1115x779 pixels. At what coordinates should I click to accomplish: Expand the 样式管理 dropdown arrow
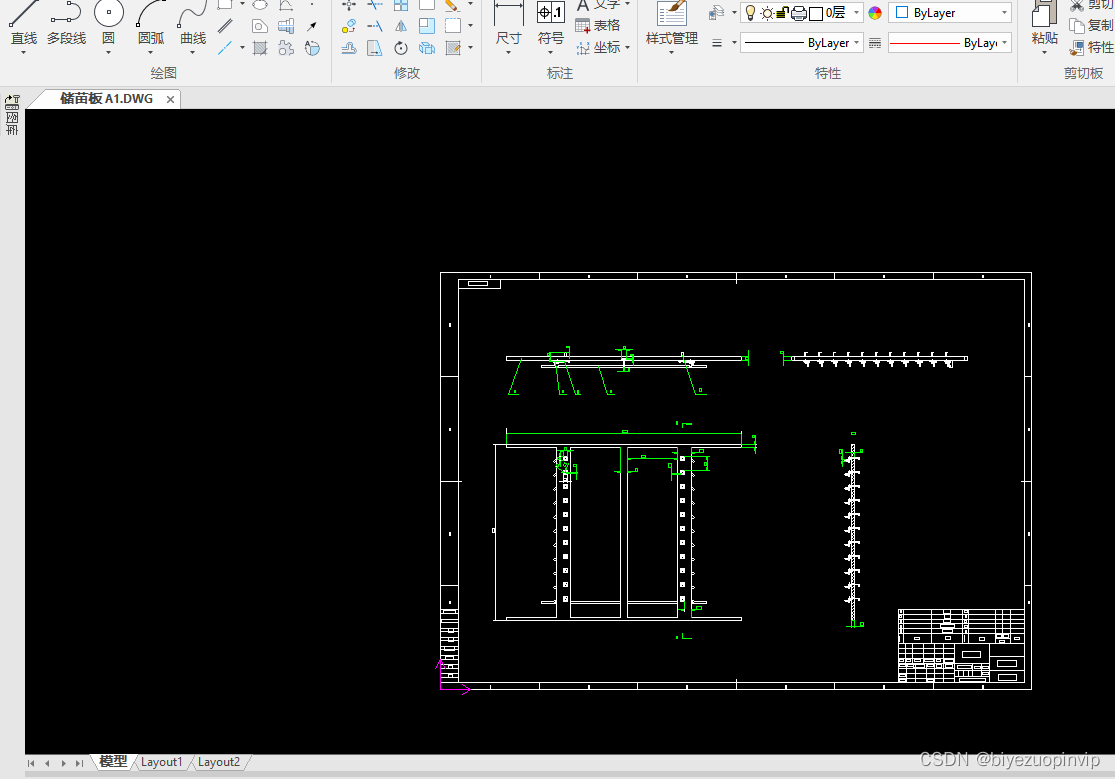click(x=671, y=52)
